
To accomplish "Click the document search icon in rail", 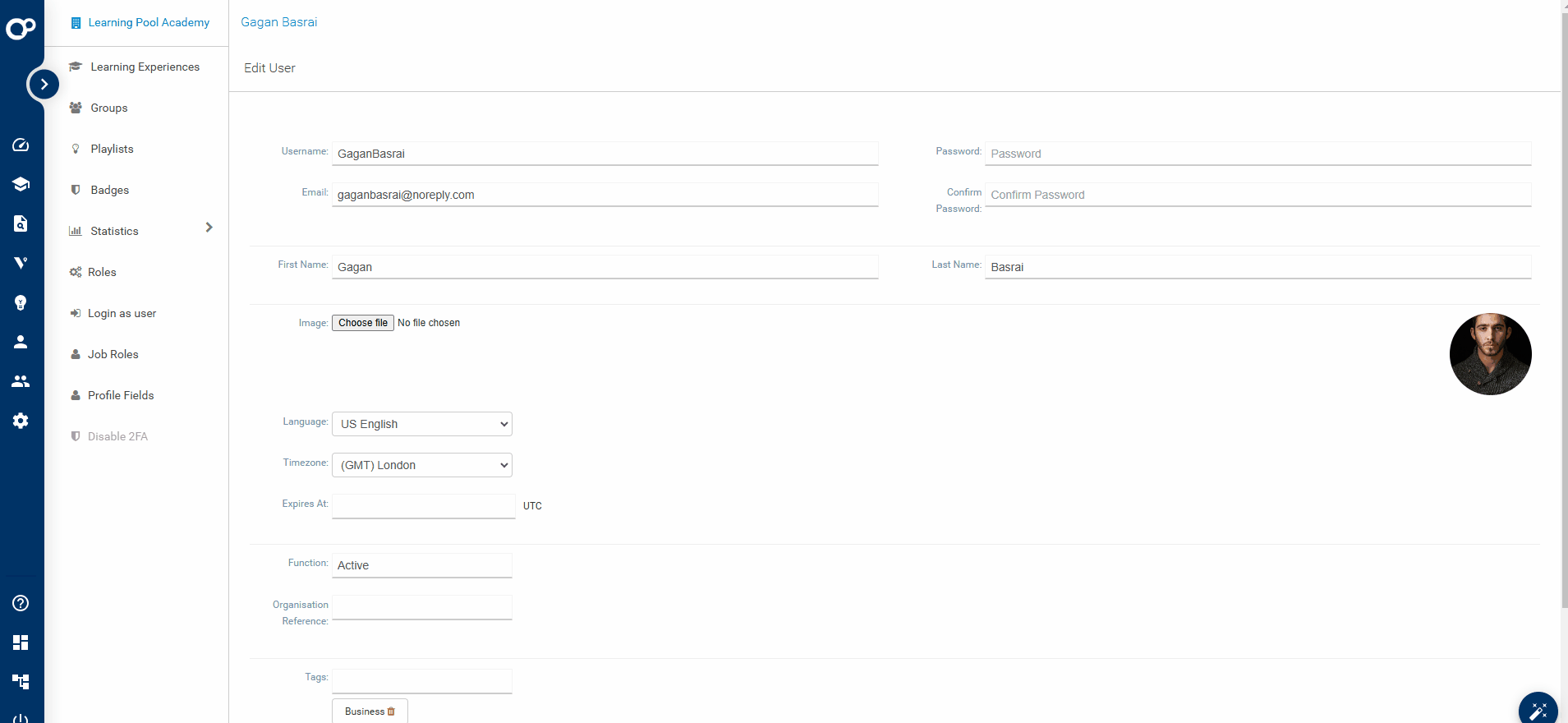I will tap(21, 223).
